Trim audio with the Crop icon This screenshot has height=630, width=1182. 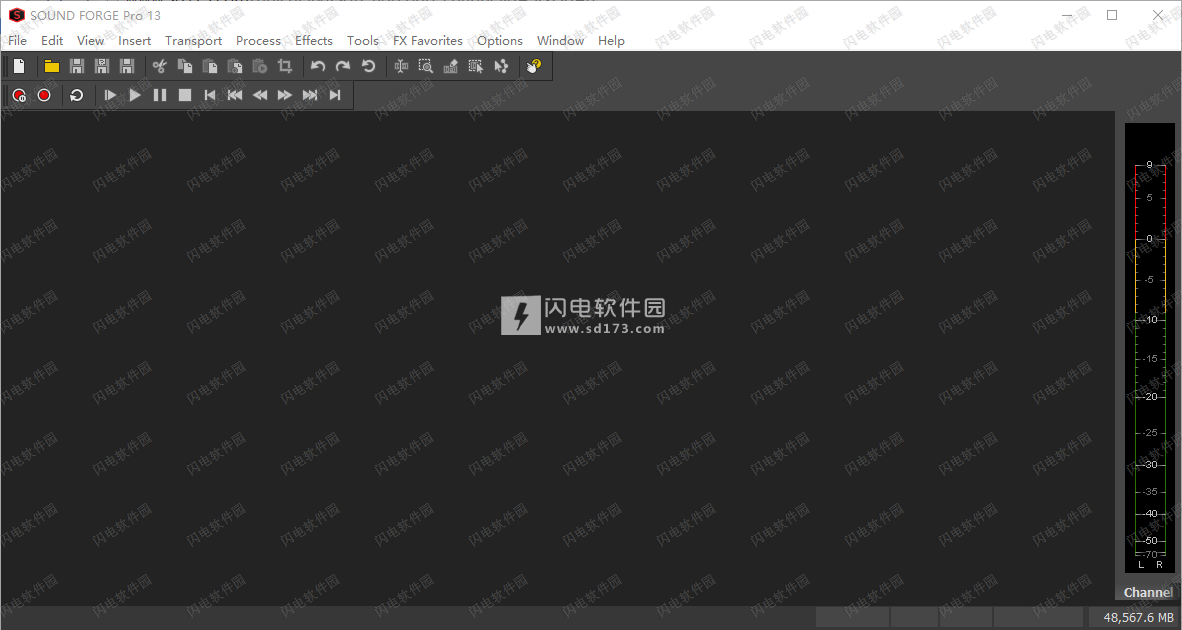tap(284, 66)
